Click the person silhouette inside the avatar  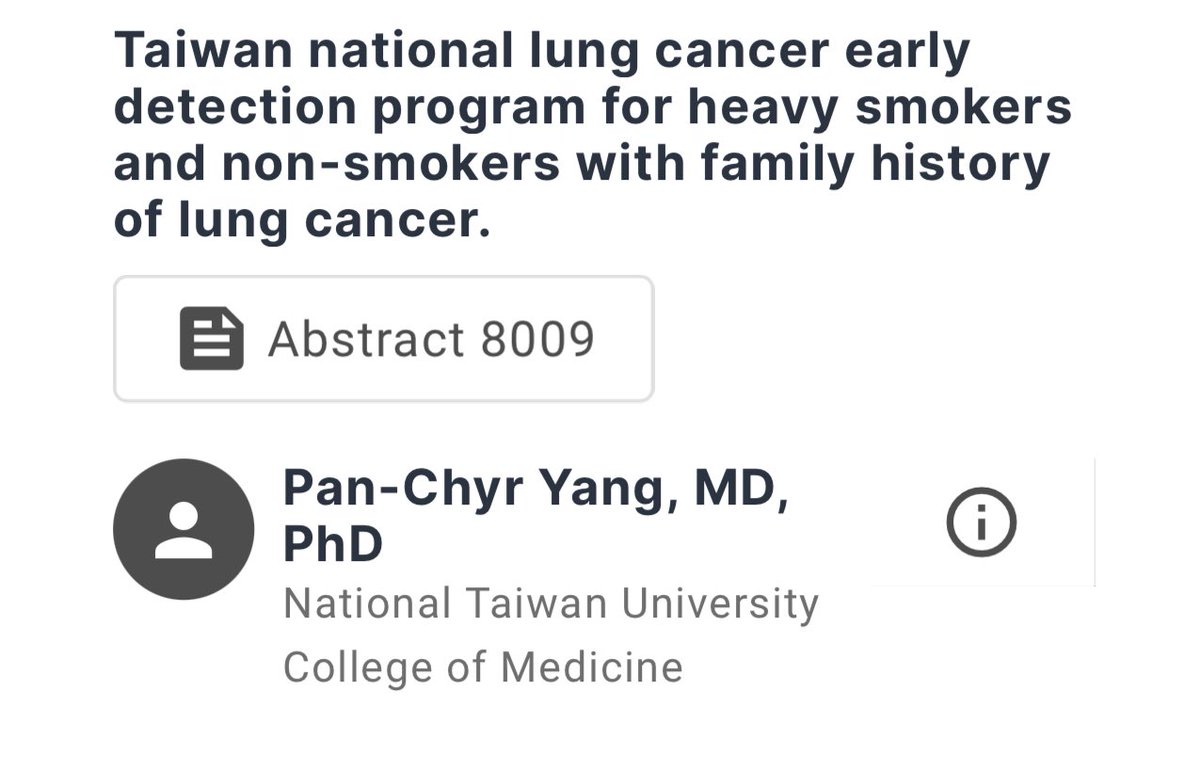coord(184,530)
